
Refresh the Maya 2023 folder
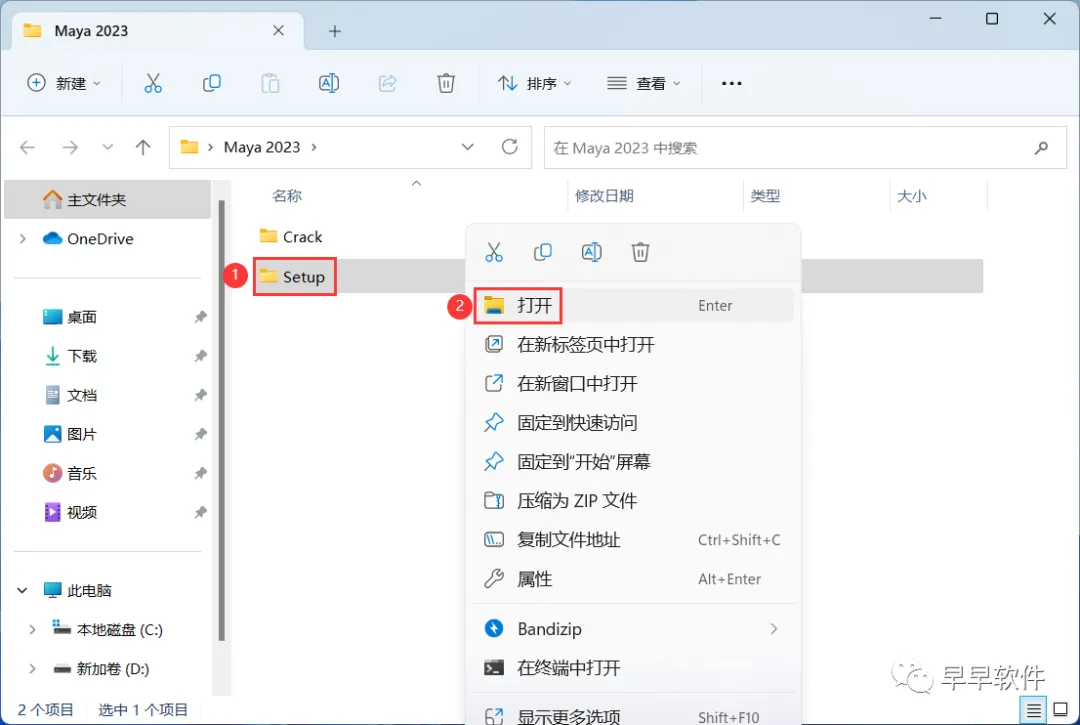tap(510, 147)
